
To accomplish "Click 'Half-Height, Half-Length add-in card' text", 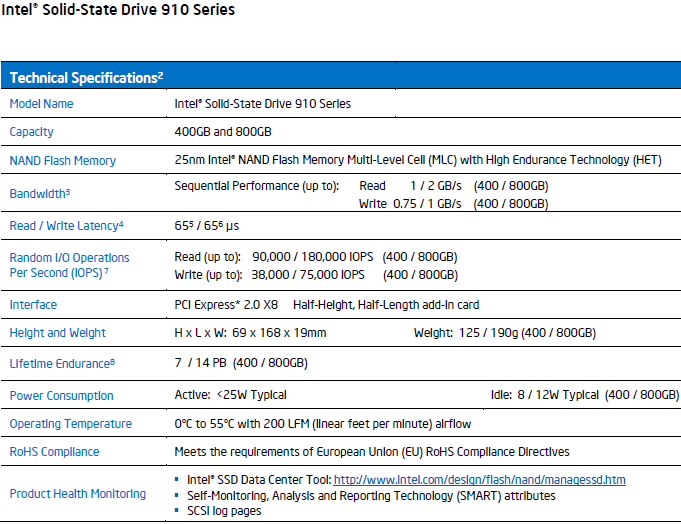I will click(x=386, y=305).
